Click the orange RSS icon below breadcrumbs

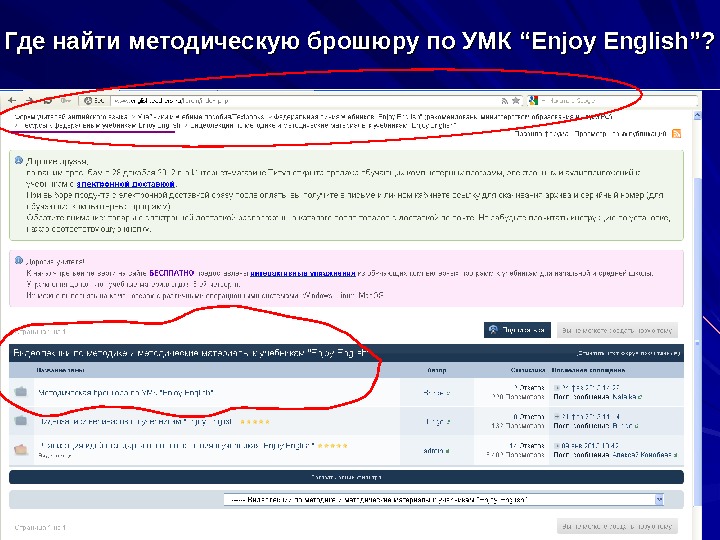pyautogui.click(x=676, y=134)
